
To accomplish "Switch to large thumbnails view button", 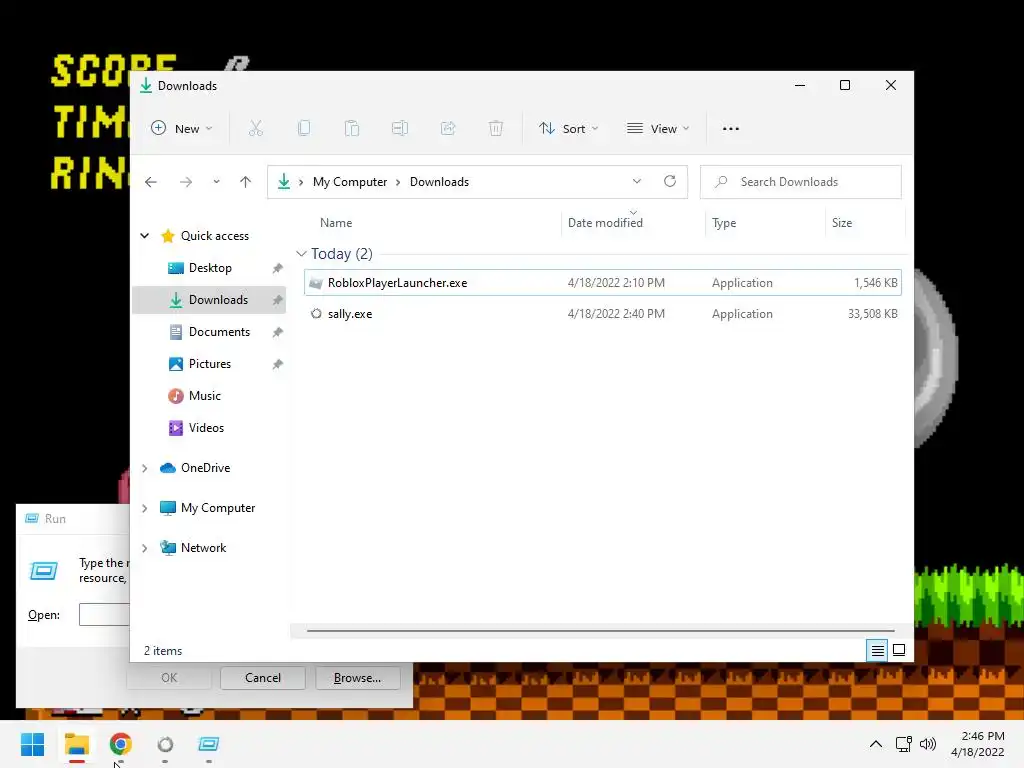I will click(x=899, y=650).
